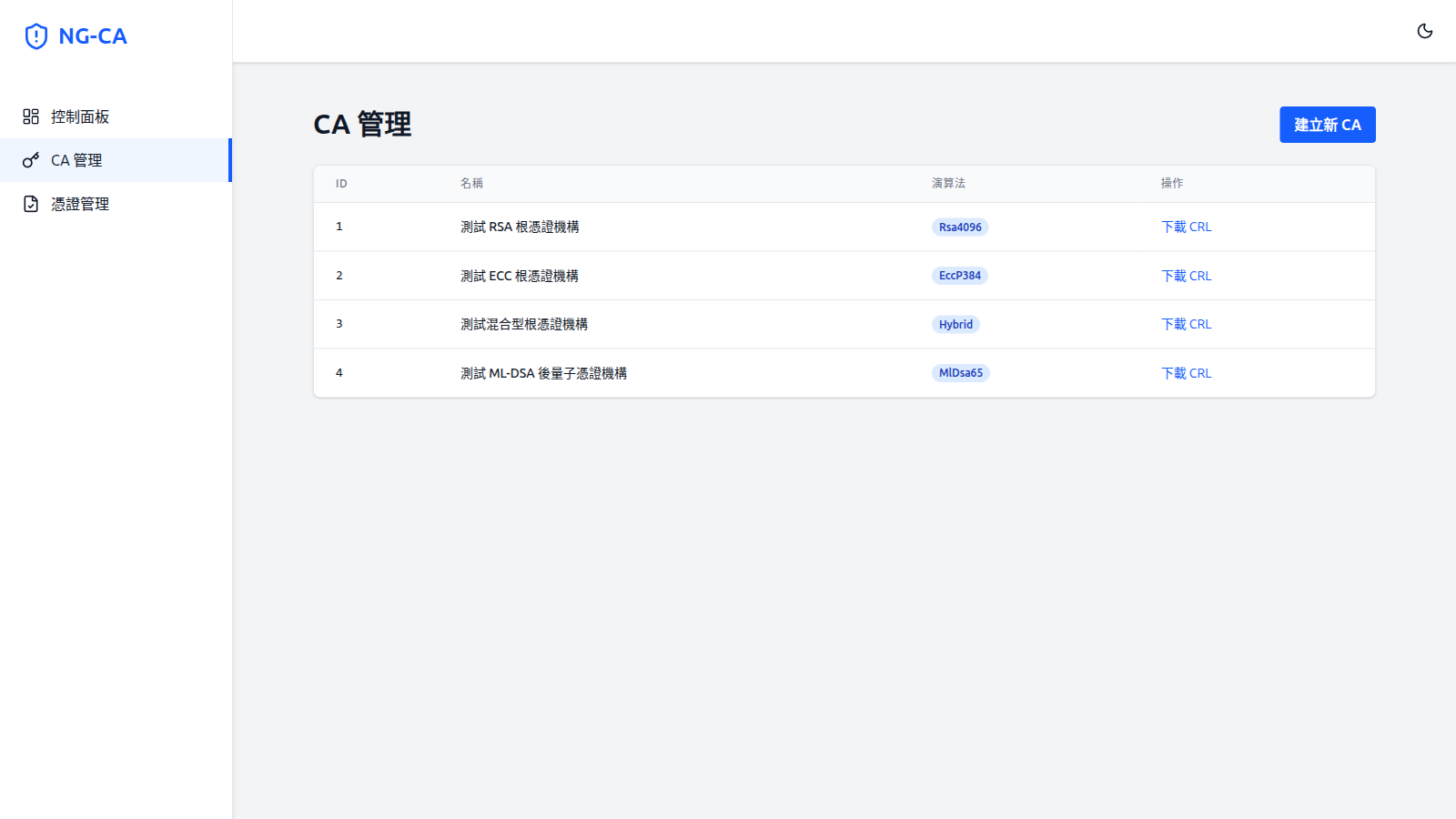
Task: Click the 演算法 column header
Action: point(948,183)
